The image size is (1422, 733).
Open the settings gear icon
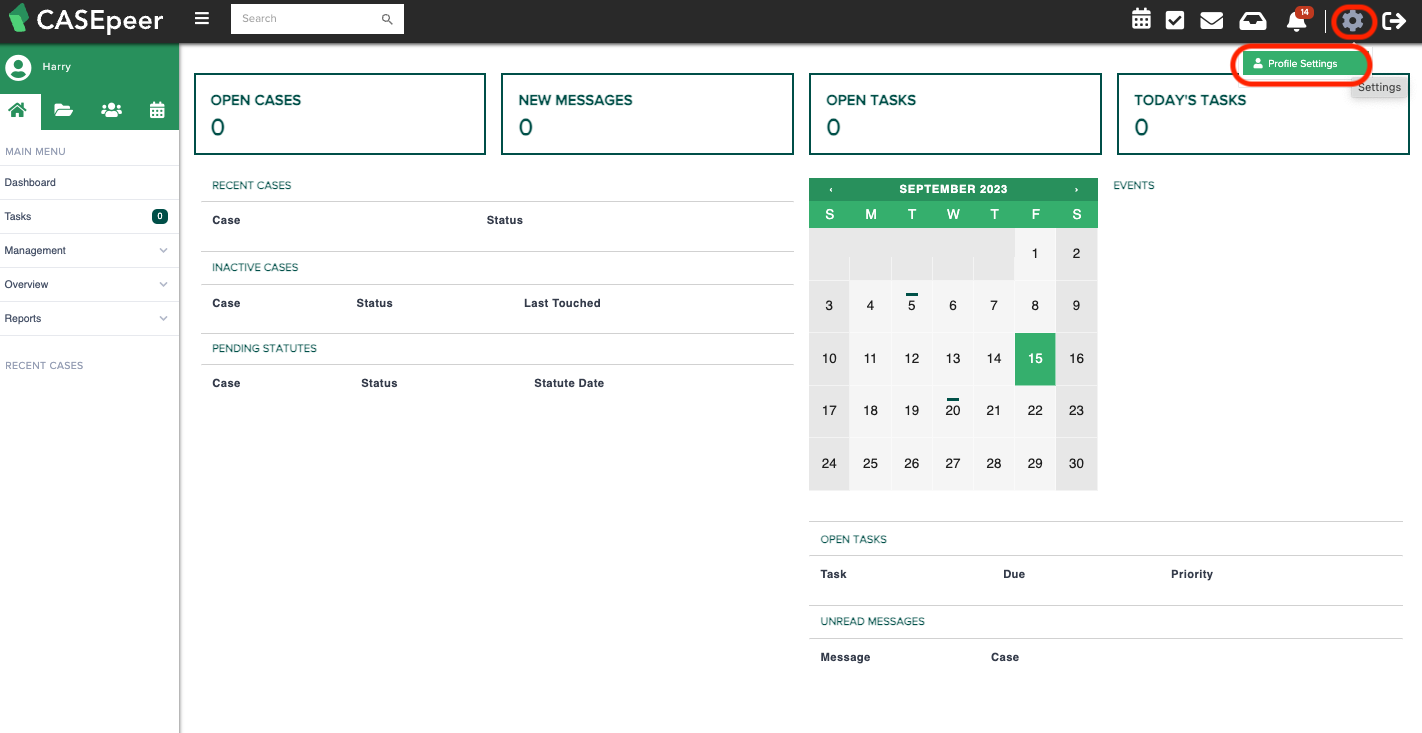1352,20
